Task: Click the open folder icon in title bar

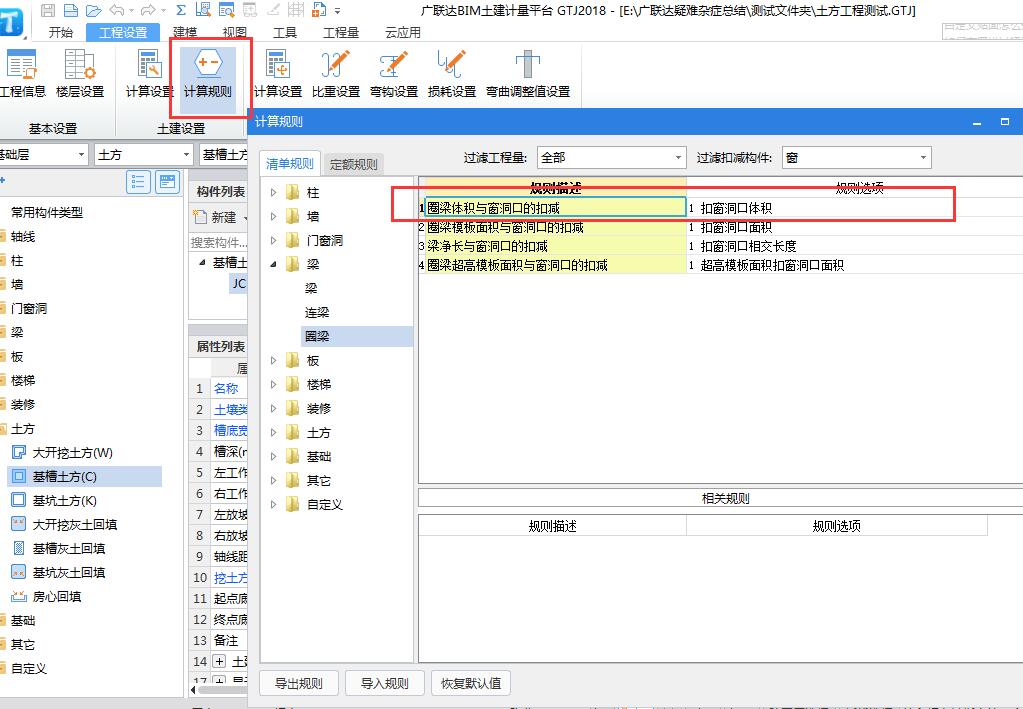Action: tap(94, 10)
